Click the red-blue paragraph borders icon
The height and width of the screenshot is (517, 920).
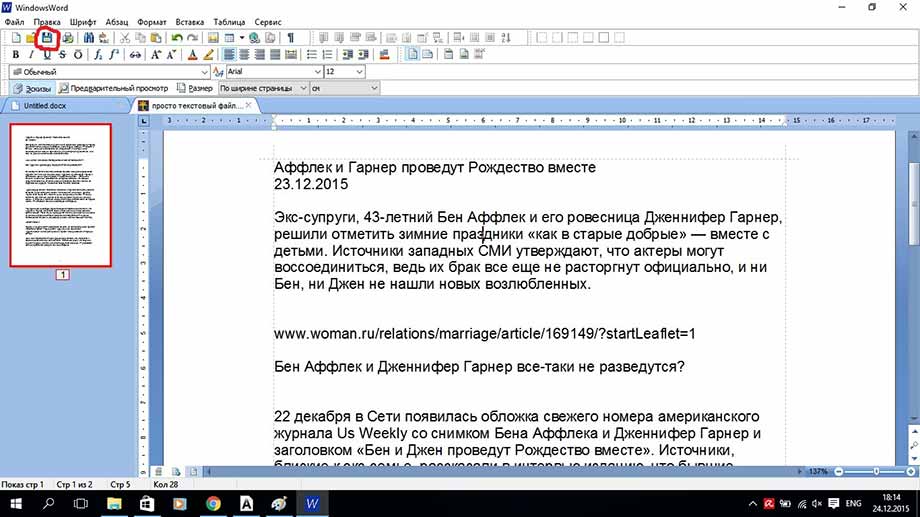pos(384,55)
